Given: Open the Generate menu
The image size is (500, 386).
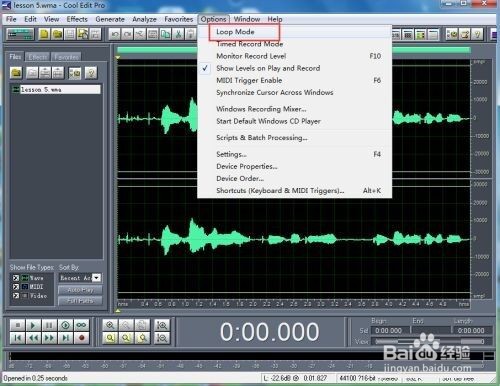Looking at the screenshot, I should [x=110, y=19].
